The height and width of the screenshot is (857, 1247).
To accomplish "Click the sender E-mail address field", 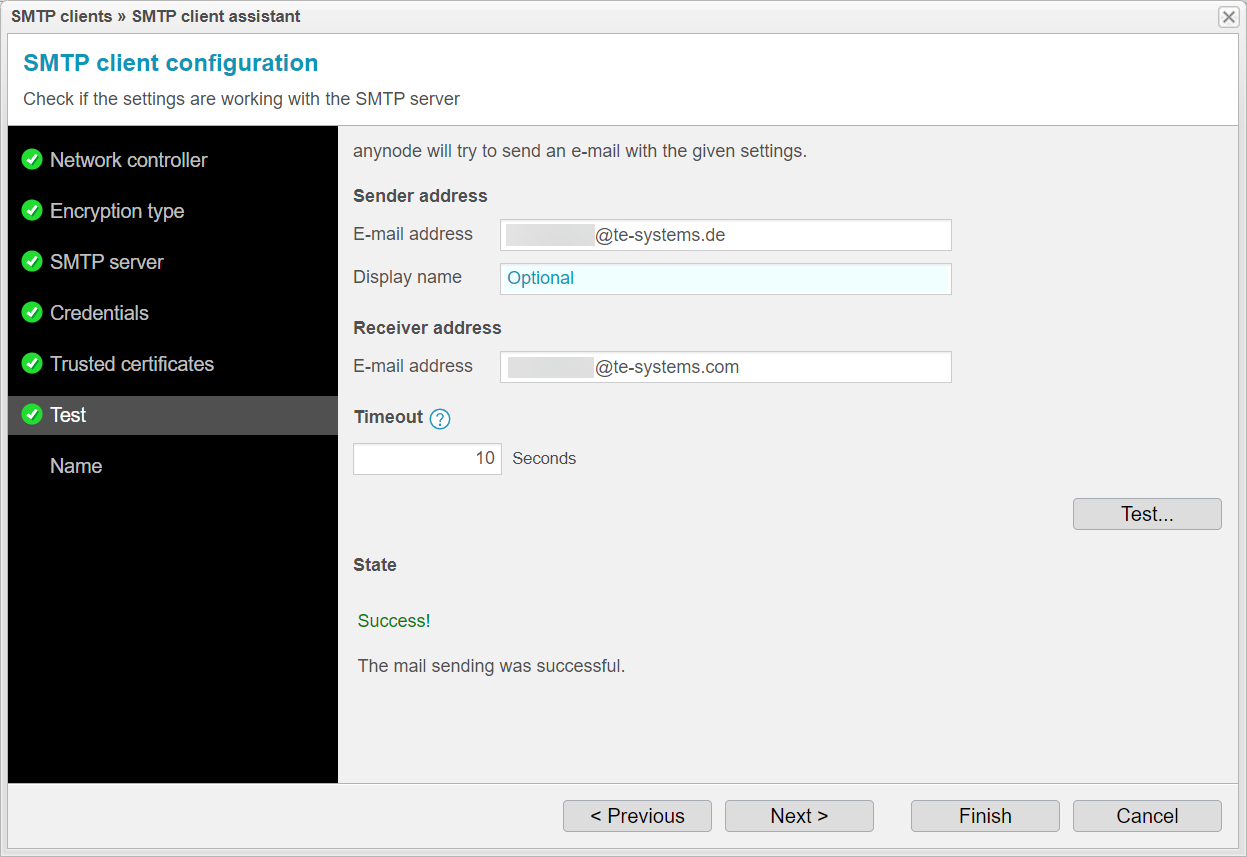I will pyautogui.click(x=725, y=235).
